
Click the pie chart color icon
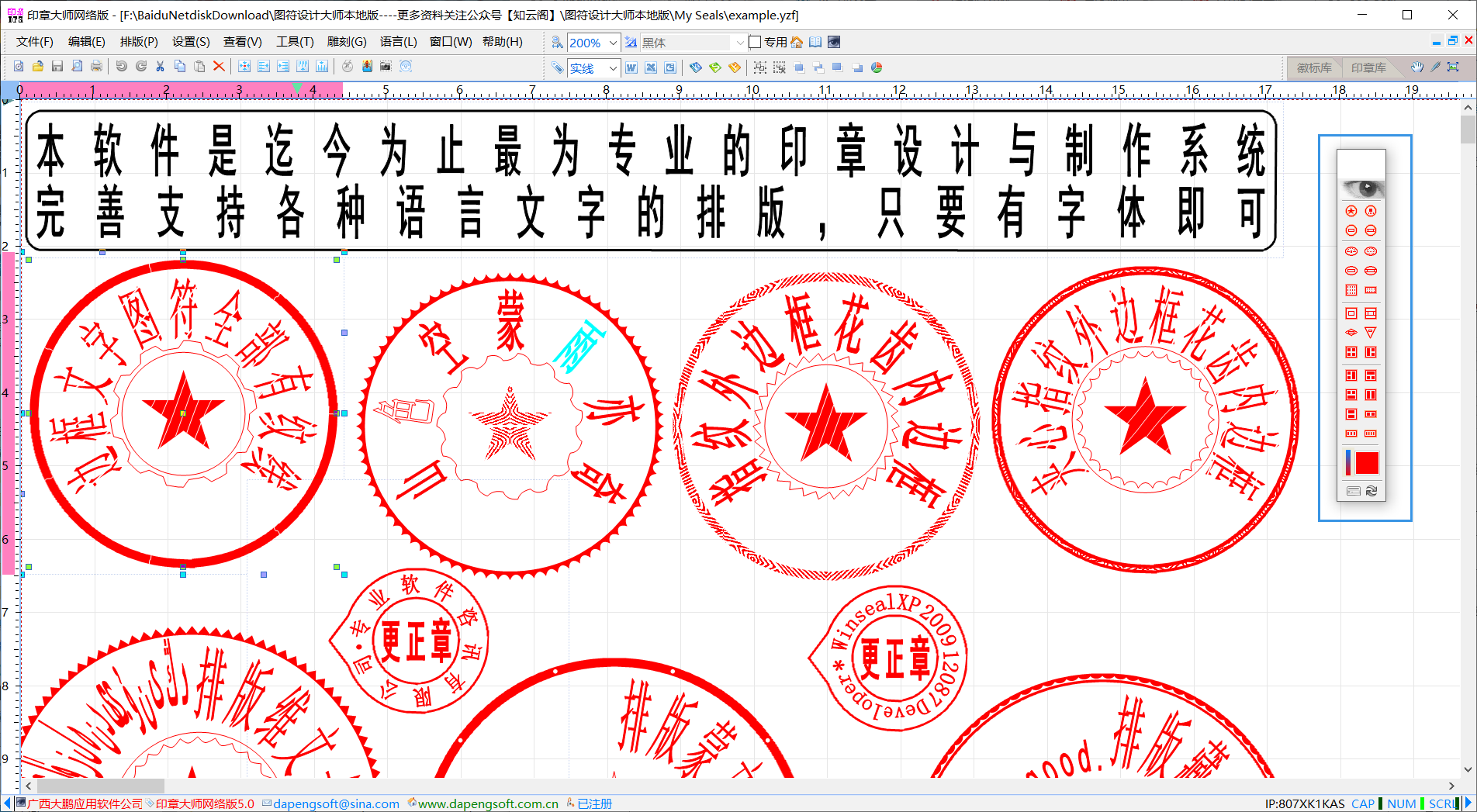[877, 67]
